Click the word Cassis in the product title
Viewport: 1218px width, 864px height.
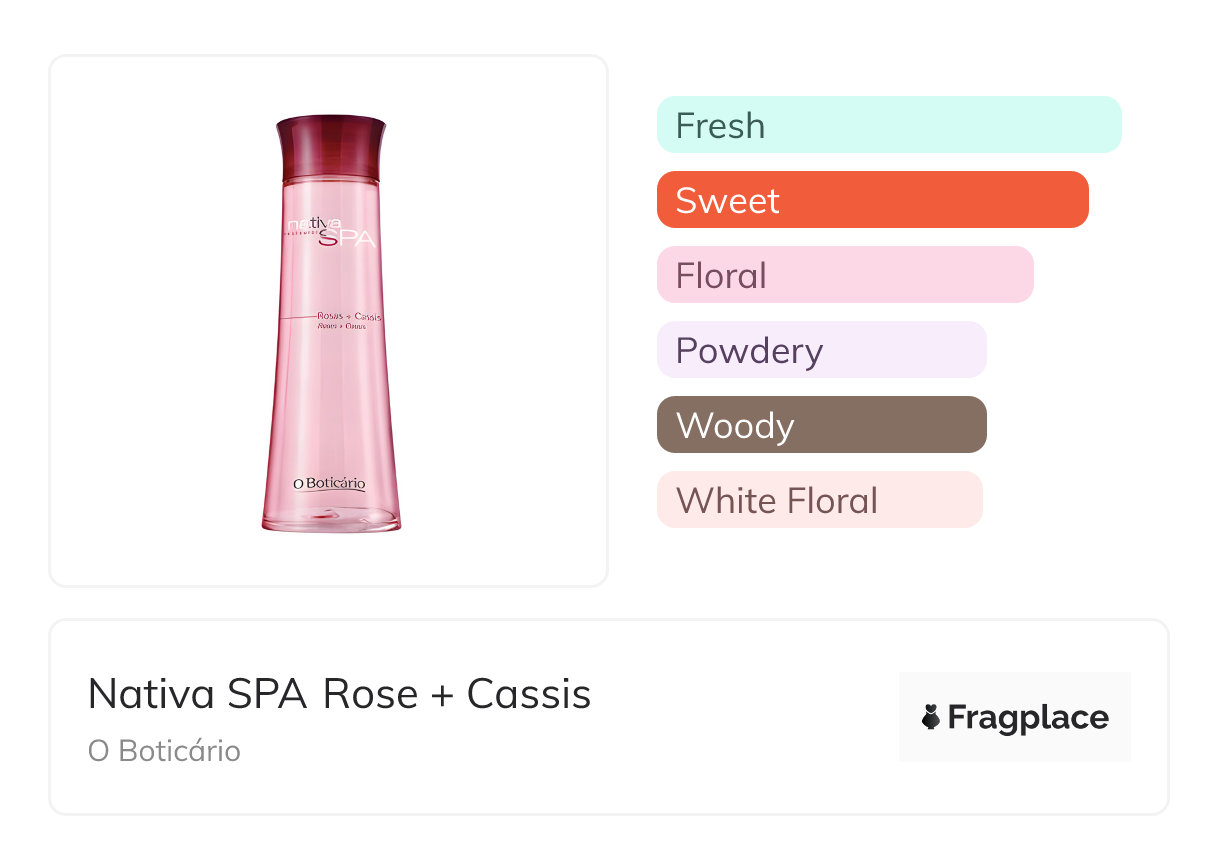(x=529, y=694)
